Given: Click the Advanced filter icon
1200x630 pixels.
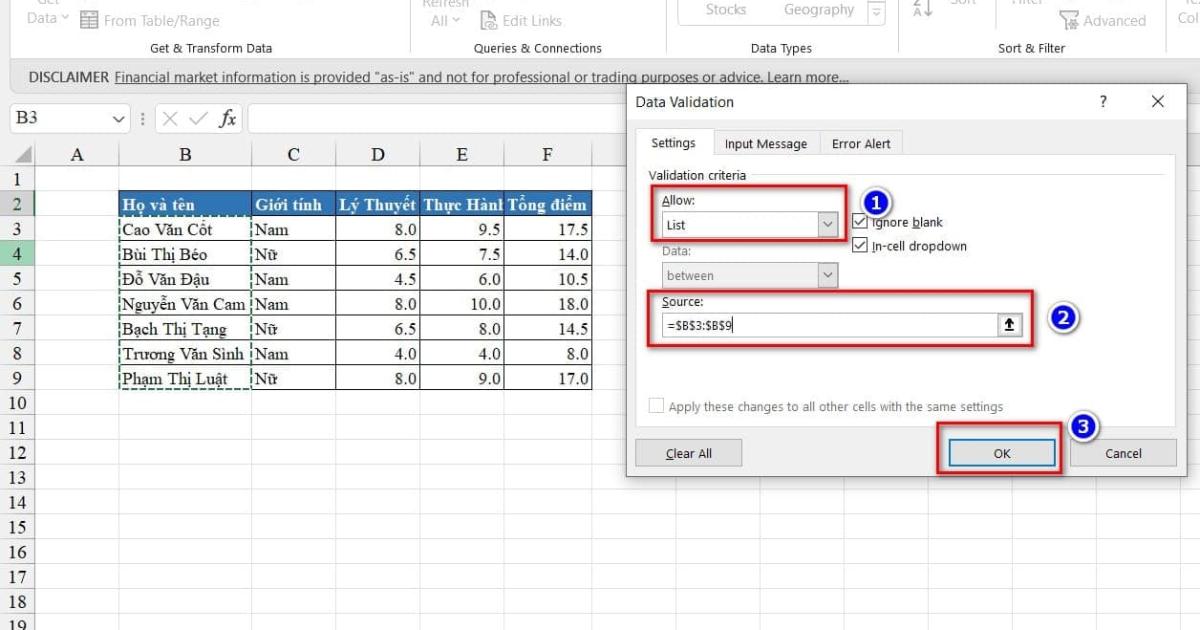Looking at the screenshot, I should (x=1069, y=20).
